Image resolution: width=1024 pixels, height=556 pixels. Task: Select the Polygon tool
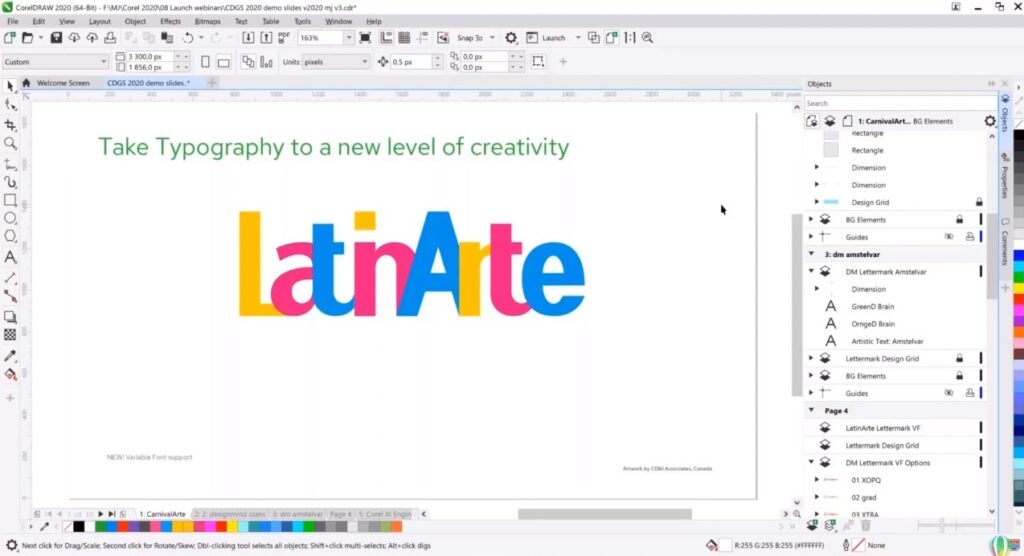tap(10, 237)
